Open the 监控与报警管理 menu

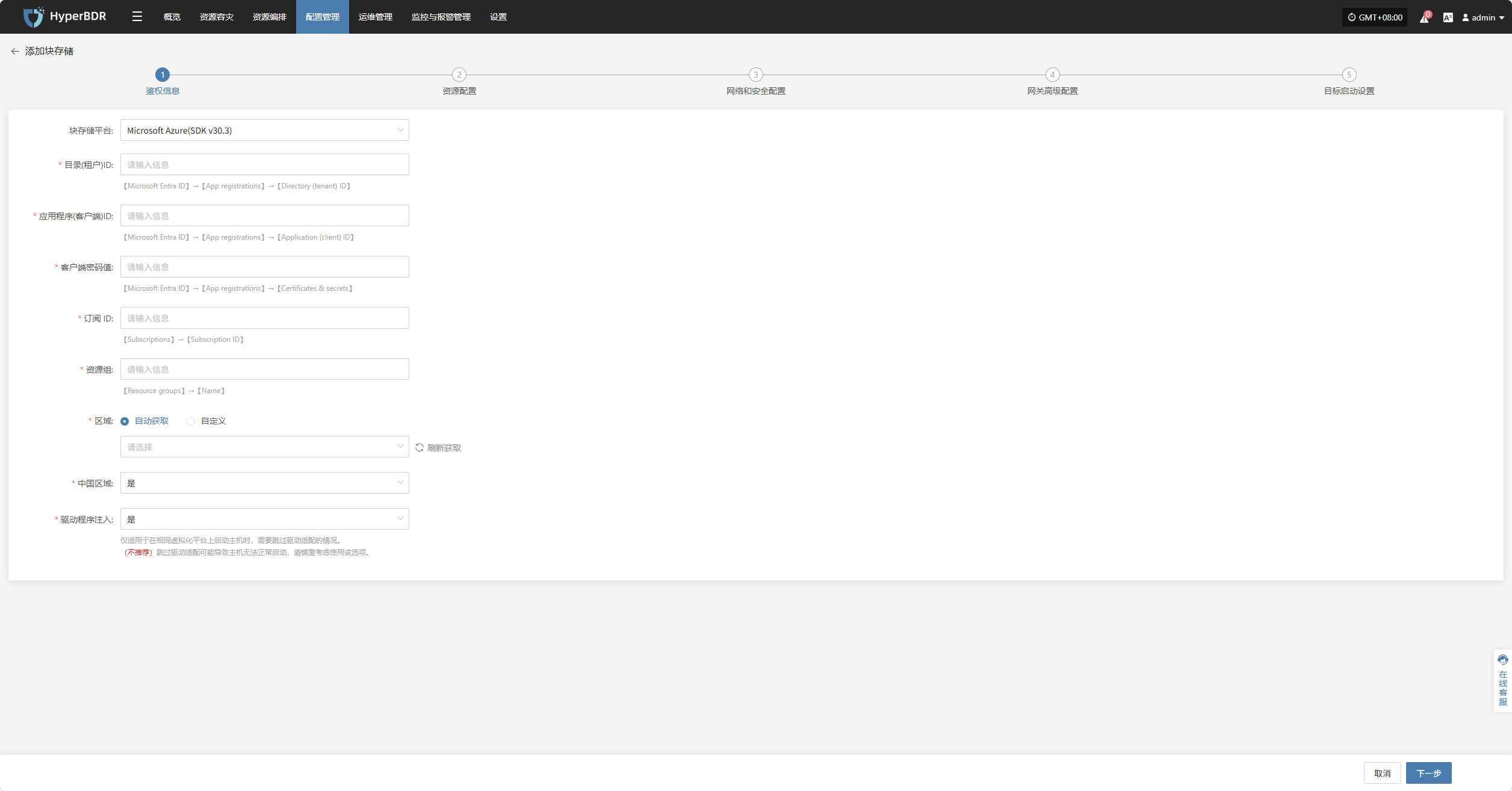point(441,17)
